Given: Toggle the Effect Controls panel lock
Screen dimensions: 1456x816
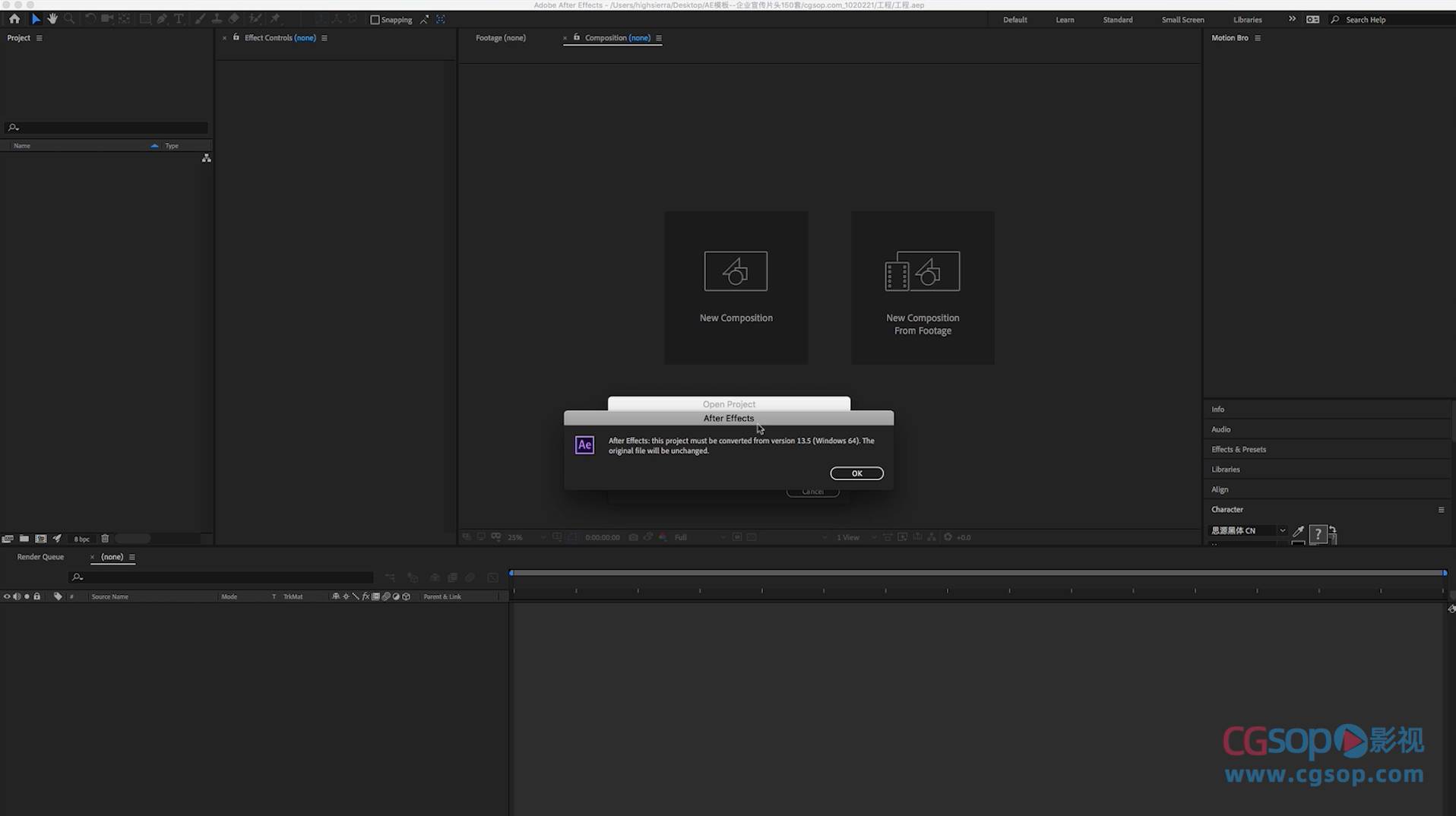Looking at the screenshot, I should click(x=236, y=37).
